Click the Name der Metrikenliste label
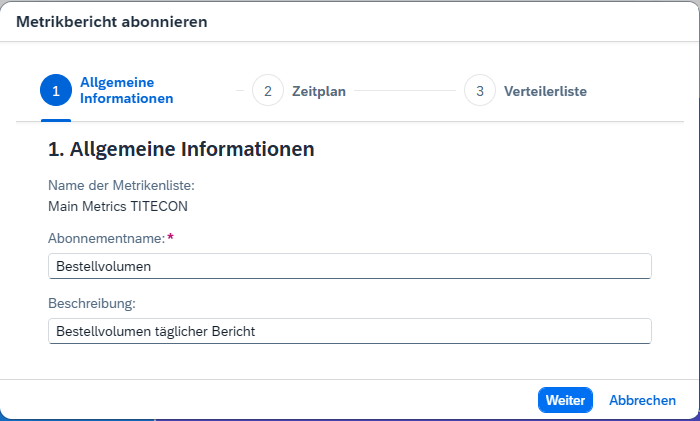The image size is (700, 421). [x=121, y=185]
